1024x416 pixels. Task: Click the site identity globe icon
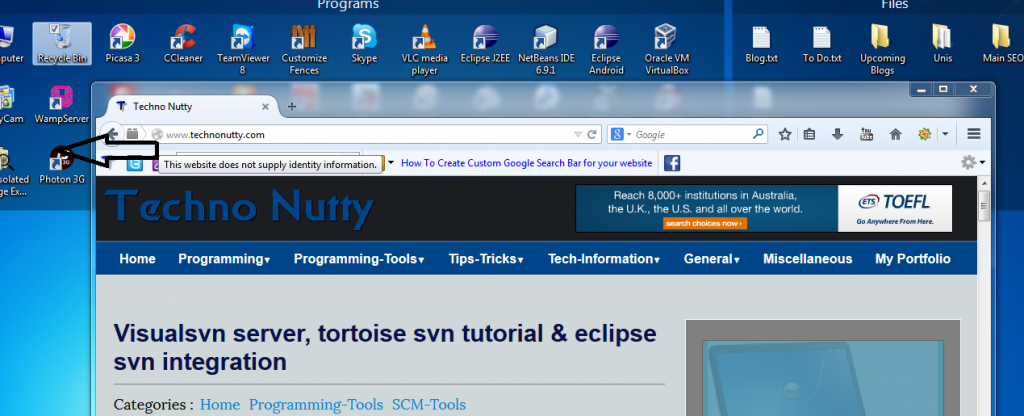(157, 135)
